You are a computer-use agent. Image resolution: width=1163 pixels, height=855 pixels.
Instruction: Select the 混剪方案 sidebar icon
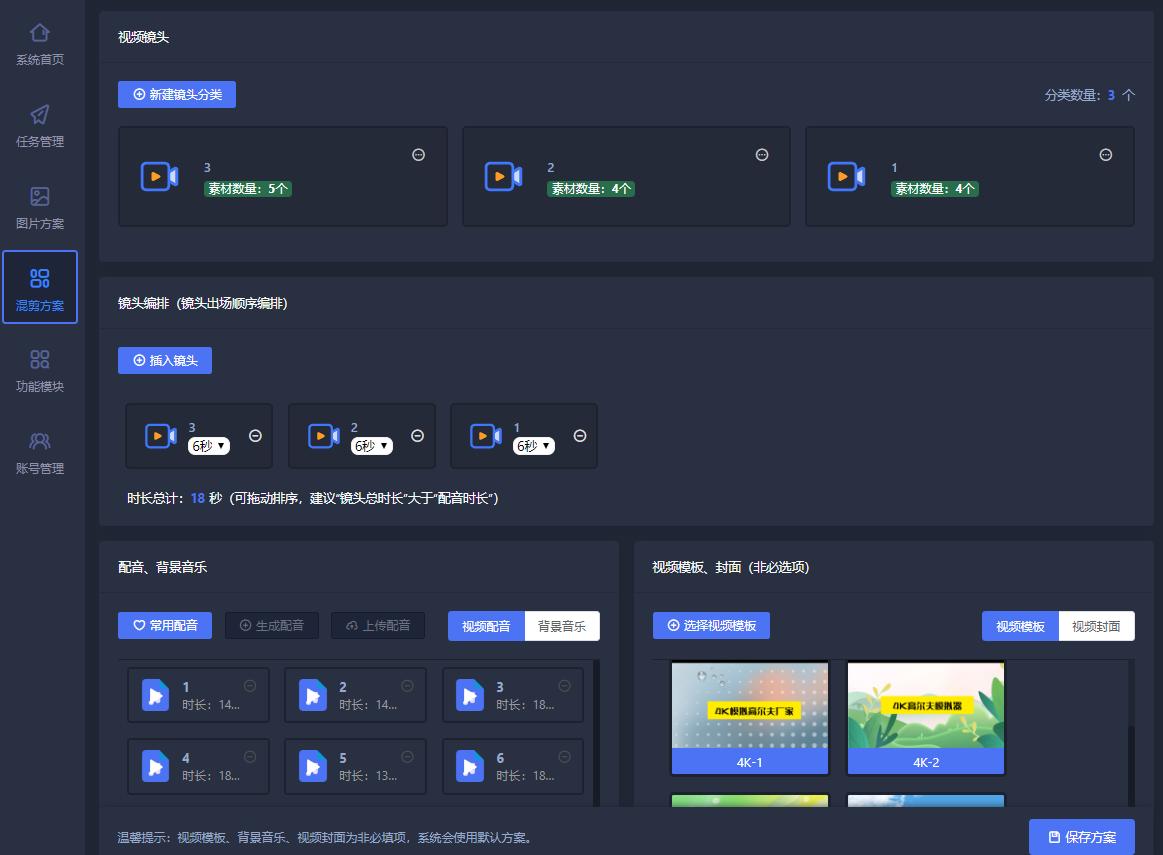[39, 282]
